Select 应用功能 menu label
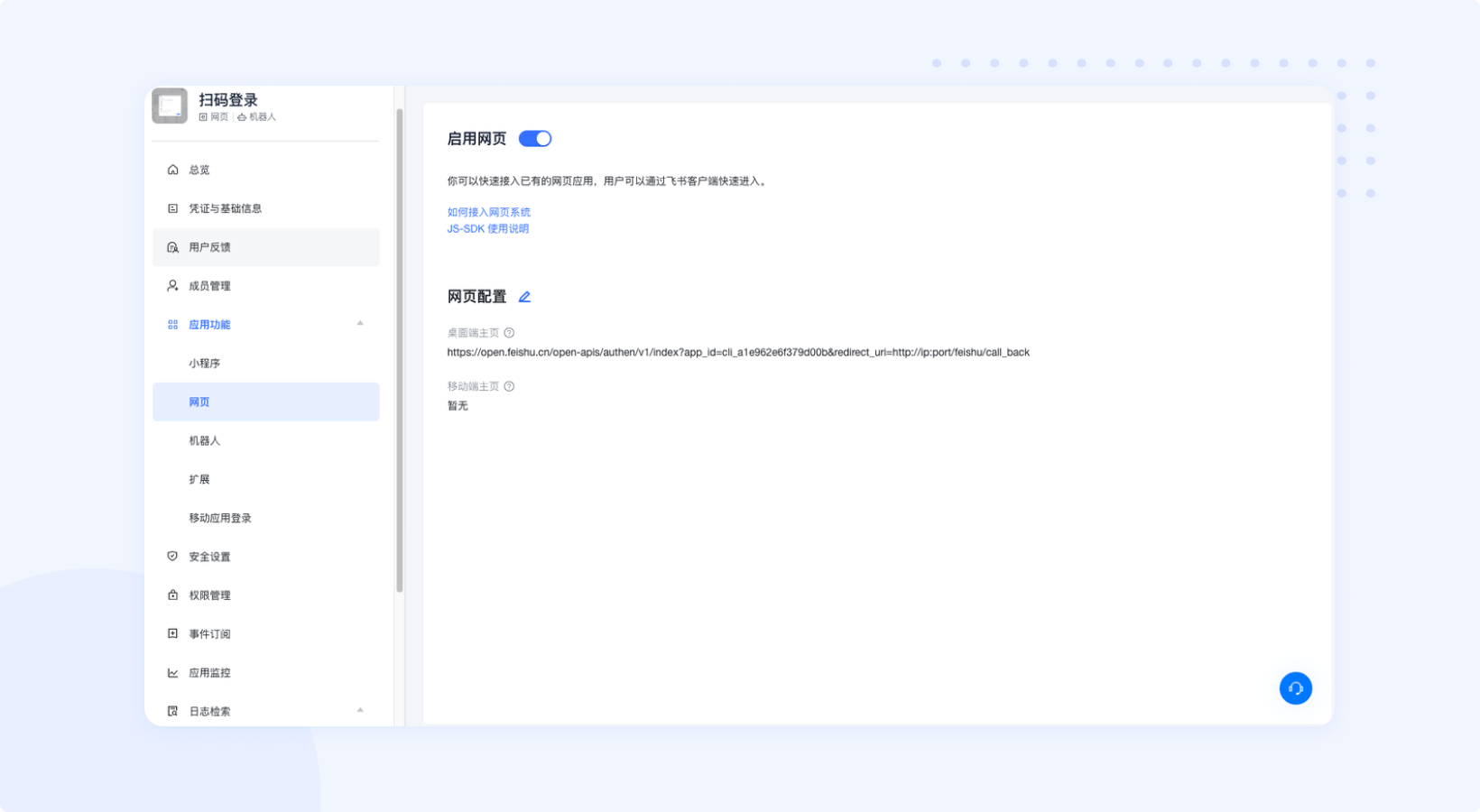The image size is (1480, 812). pyautogui.click(x=209, y=325)
